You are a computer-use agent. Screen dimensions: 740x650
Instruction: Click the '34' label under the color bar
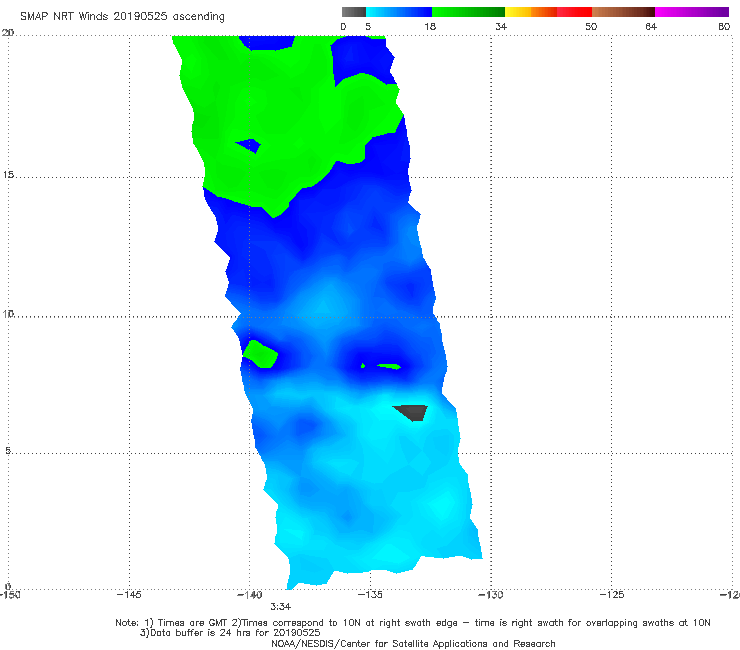[x=501, y=26]
